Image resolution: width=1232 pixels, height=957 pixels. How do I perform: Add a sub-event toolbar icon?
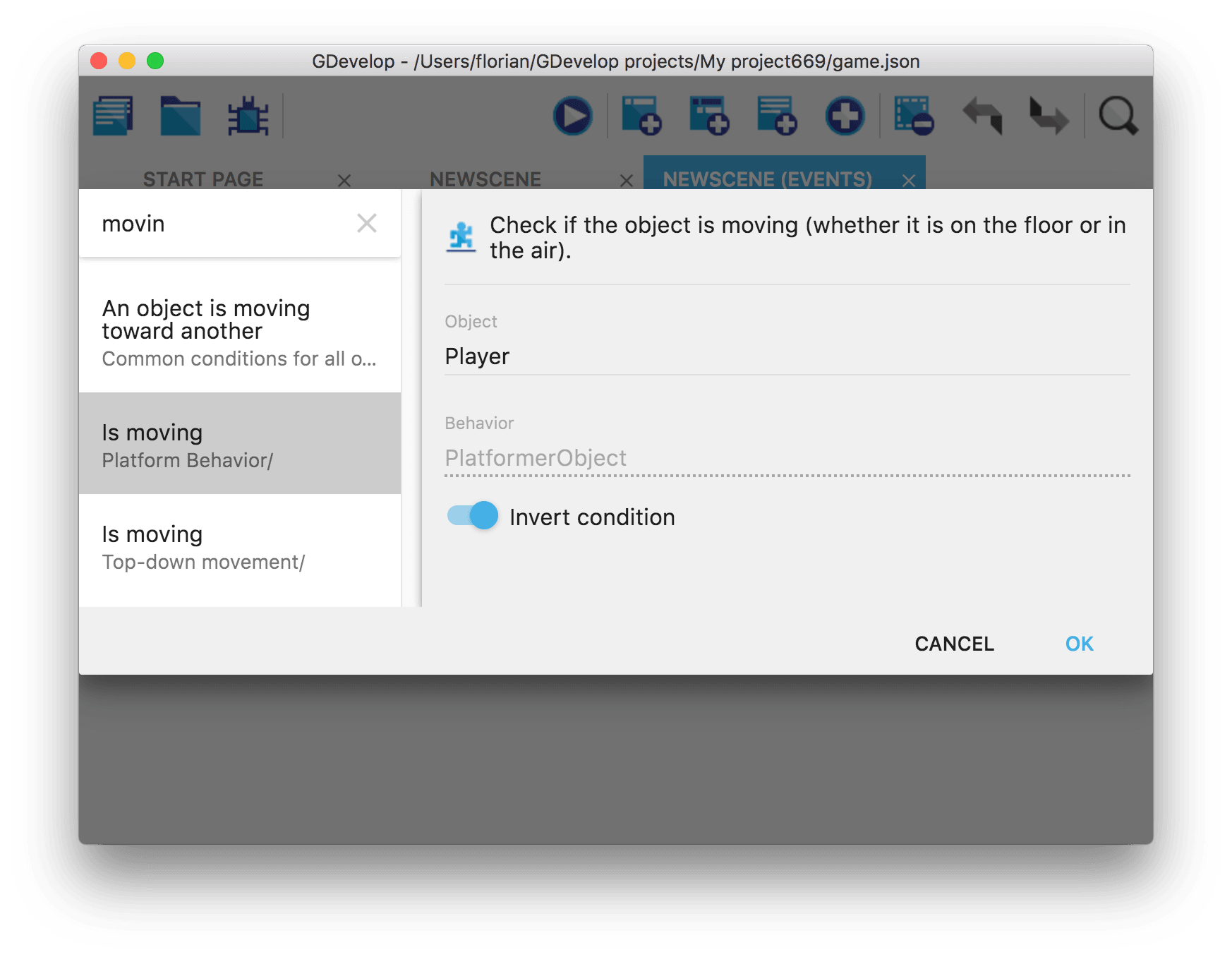coord(709,116)
